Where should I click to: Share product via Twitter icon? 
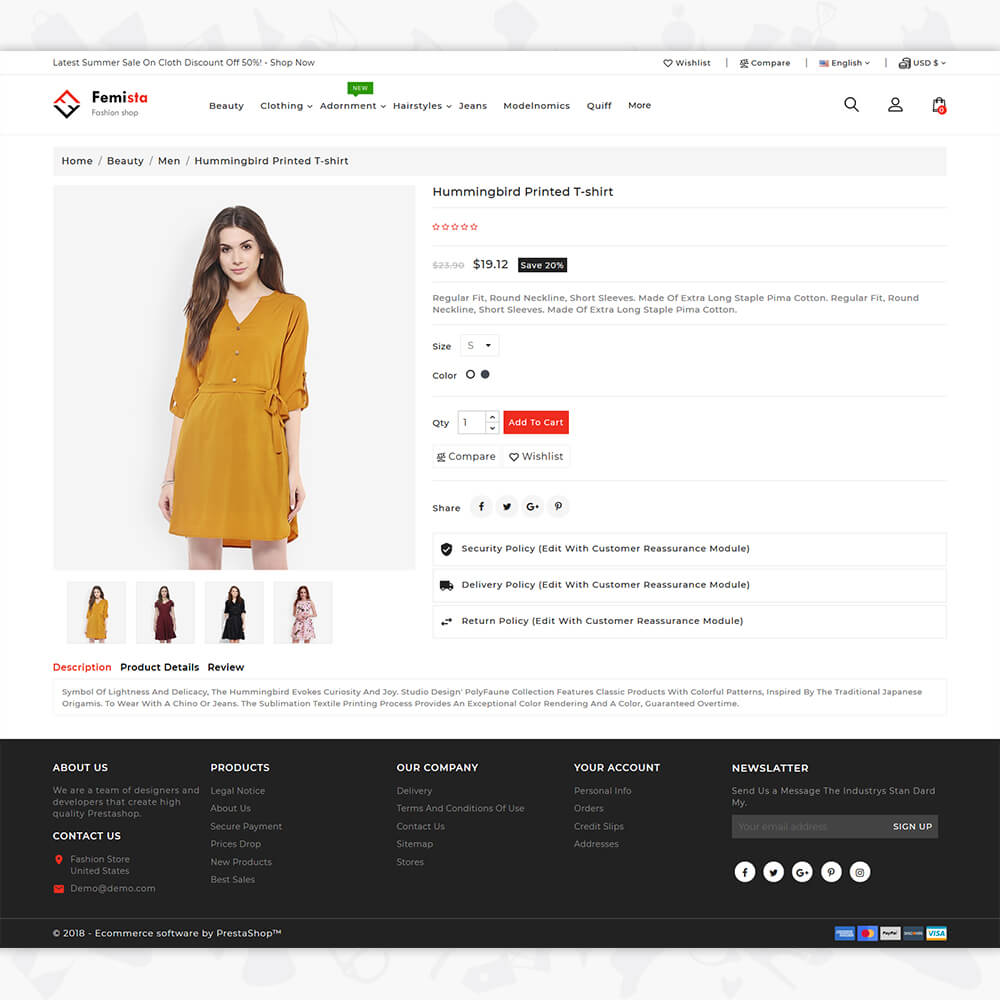[507, 507]
